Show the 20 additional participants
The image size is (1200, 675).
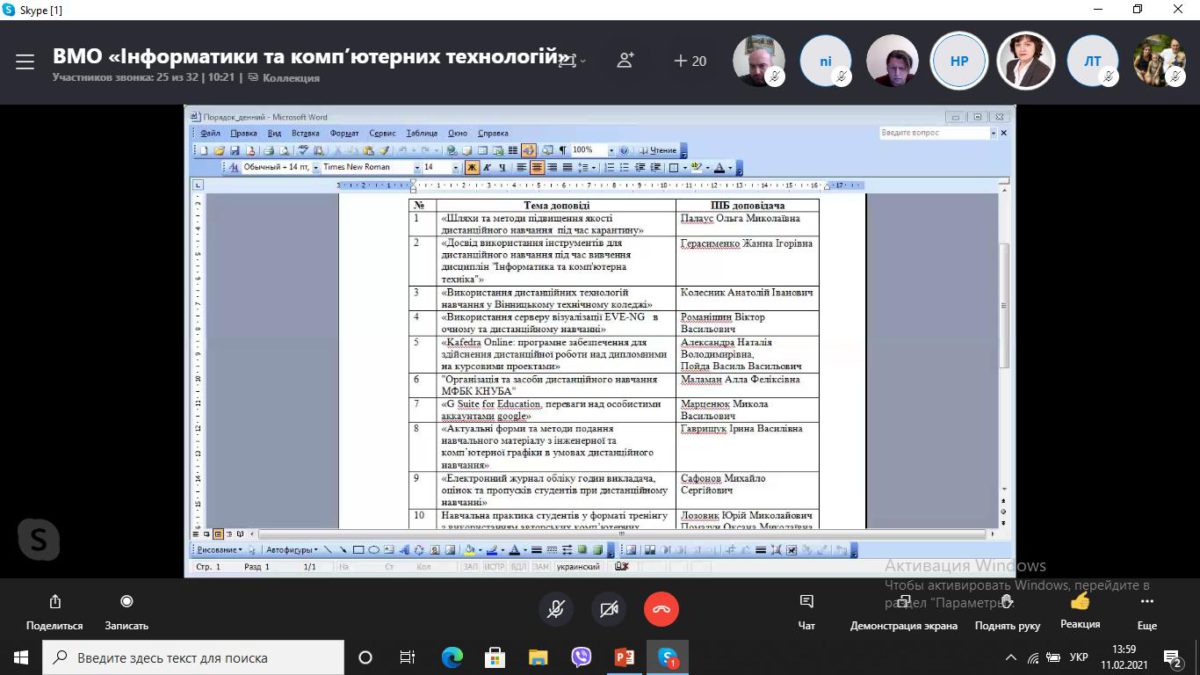click(x=690, y=61)
